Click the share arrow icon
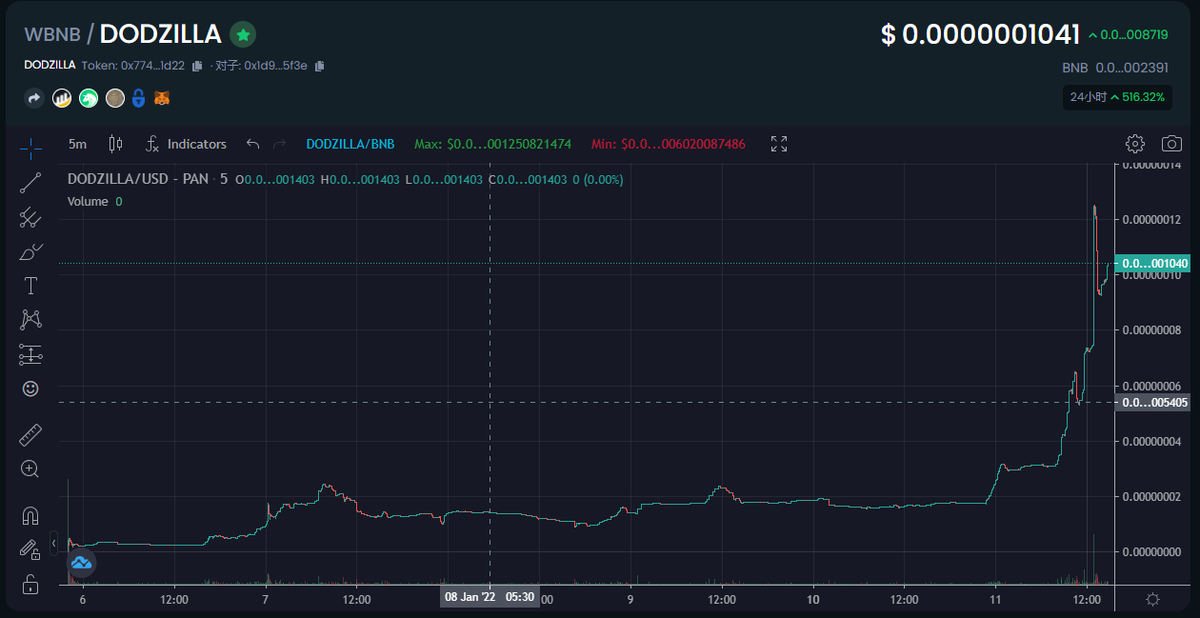1200x618 pixels. [34, 98]
